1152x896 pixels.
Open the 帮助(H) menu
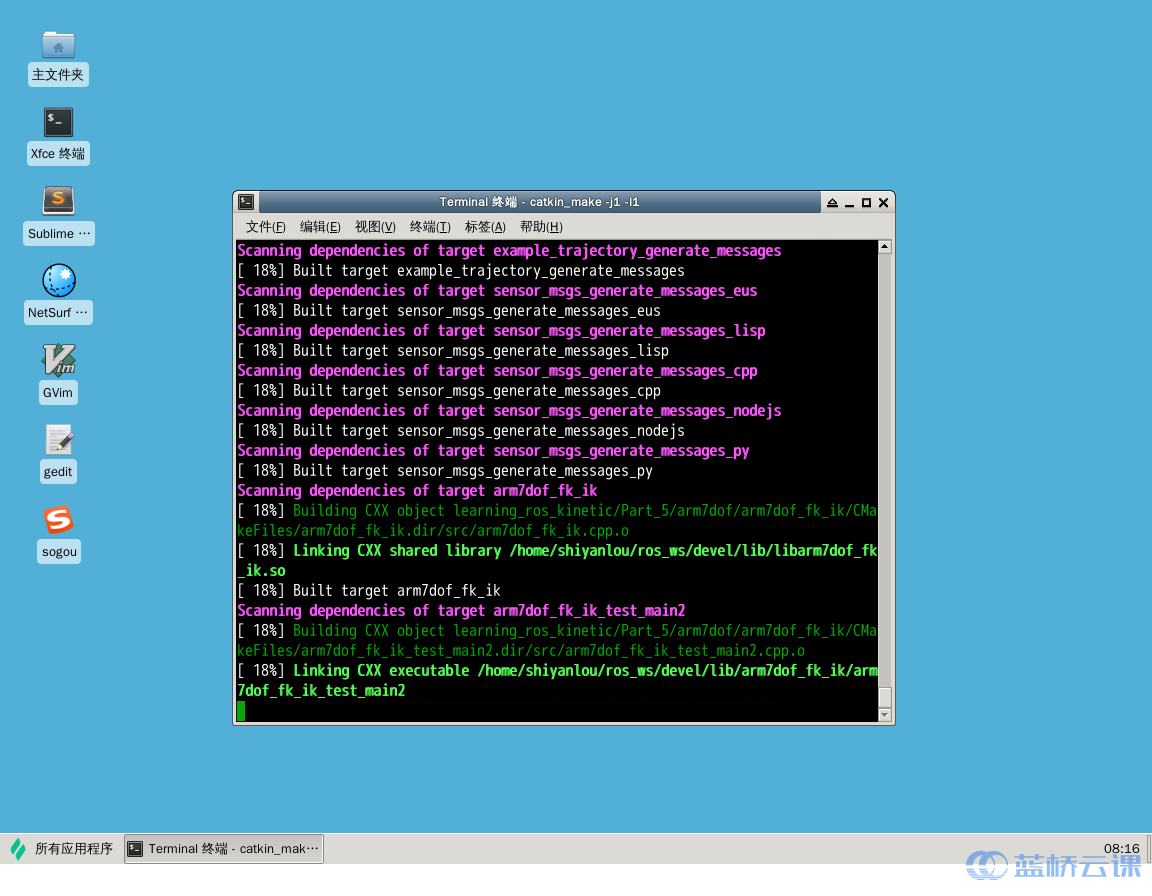[x=541, y=227]
